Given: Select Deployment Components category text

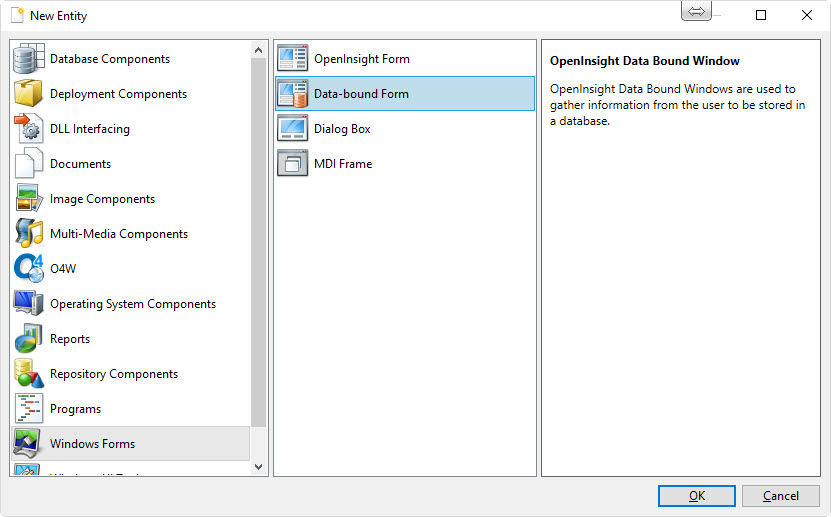Looking at the screenshot, I should pyautogui.click(x=118, y=94).
